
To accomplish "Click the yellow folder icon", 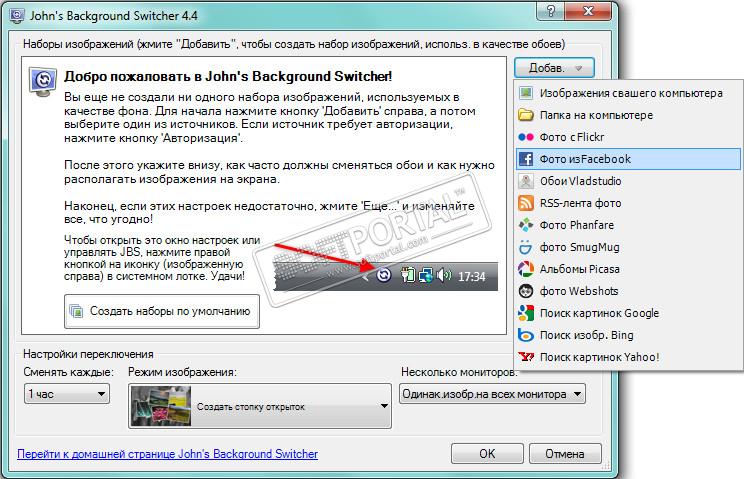I will 526,115.
